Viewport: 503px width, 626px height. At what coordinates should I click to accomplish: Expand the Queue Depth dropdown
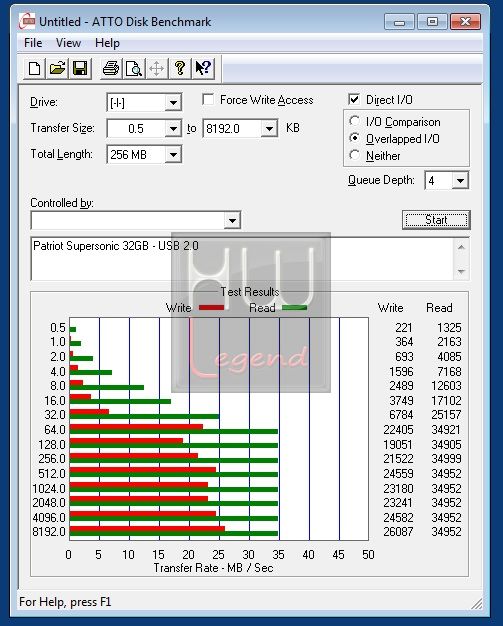(x=460, y=180)
